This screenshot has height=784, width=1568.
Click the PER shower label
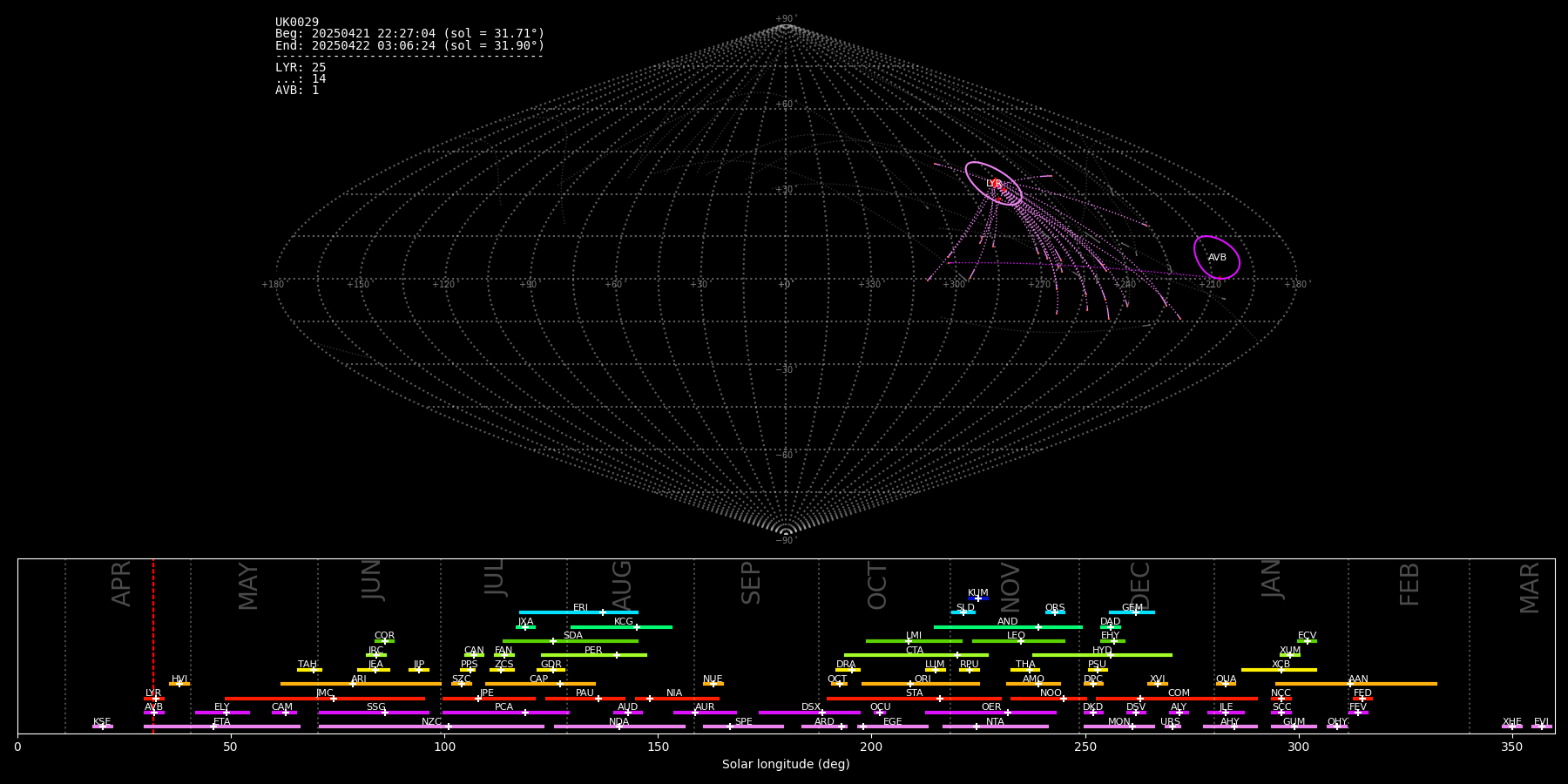click(593, 651)
